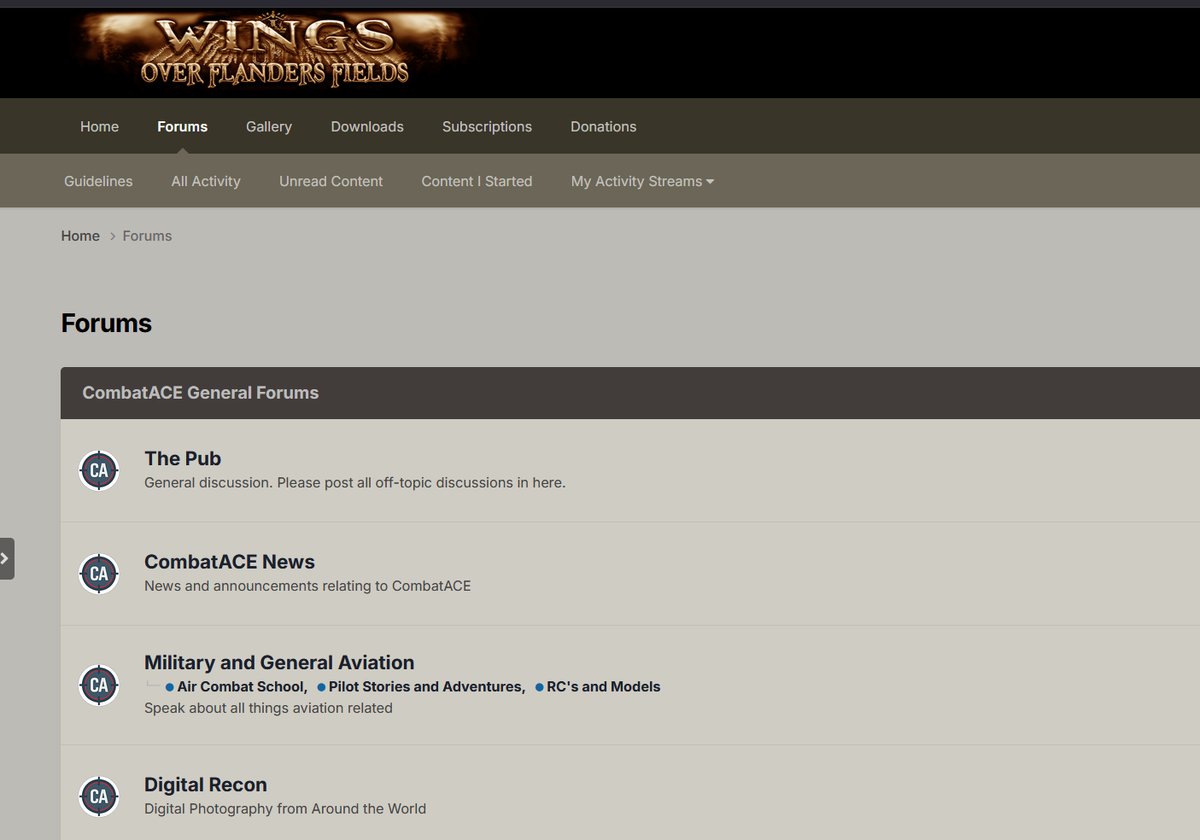Go to the Home nav tab
Viewport: 1200px width, 840px height.
pos(99,126)
